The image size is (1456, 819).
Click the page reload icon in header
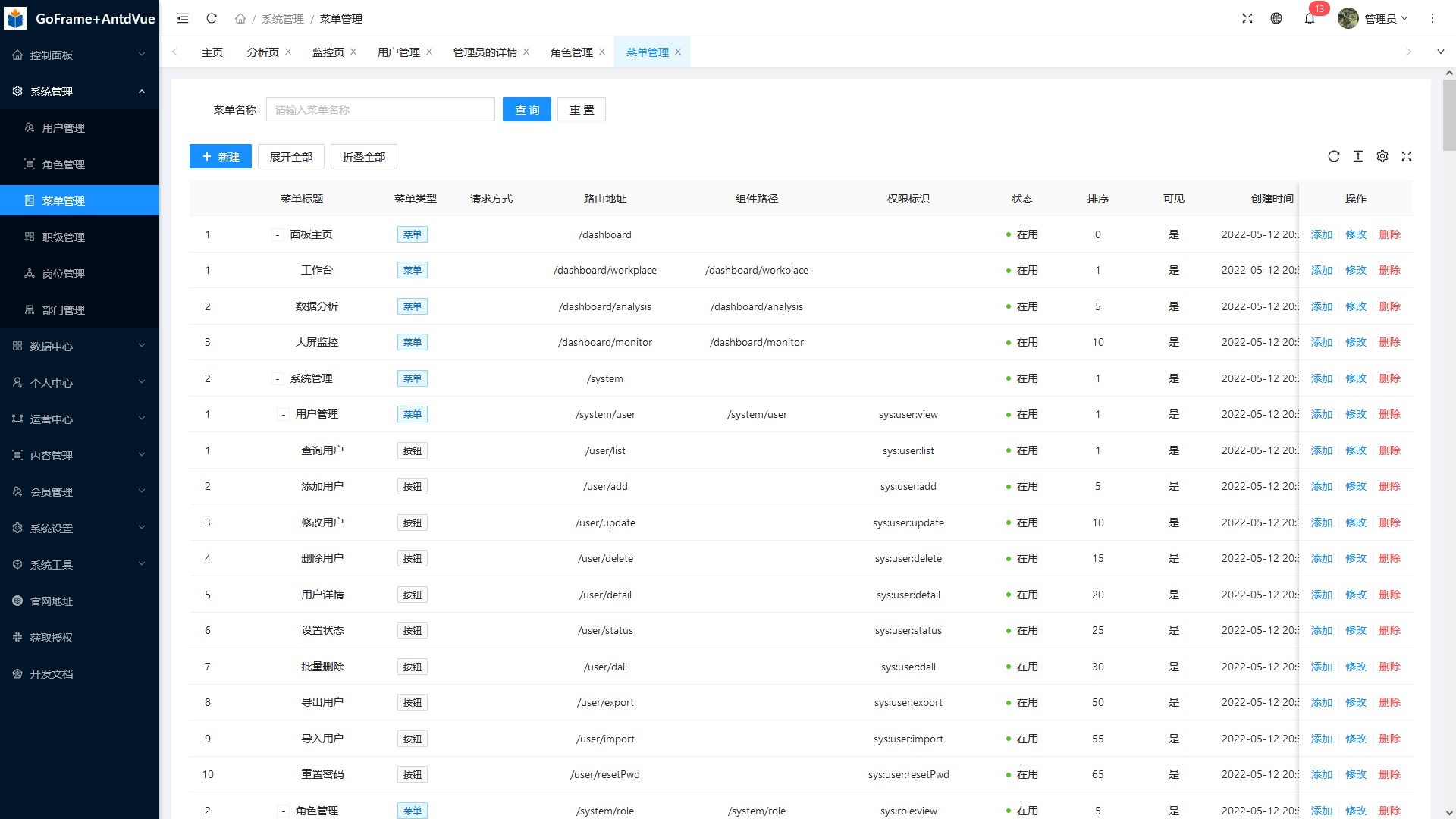[x=212, y=18]
